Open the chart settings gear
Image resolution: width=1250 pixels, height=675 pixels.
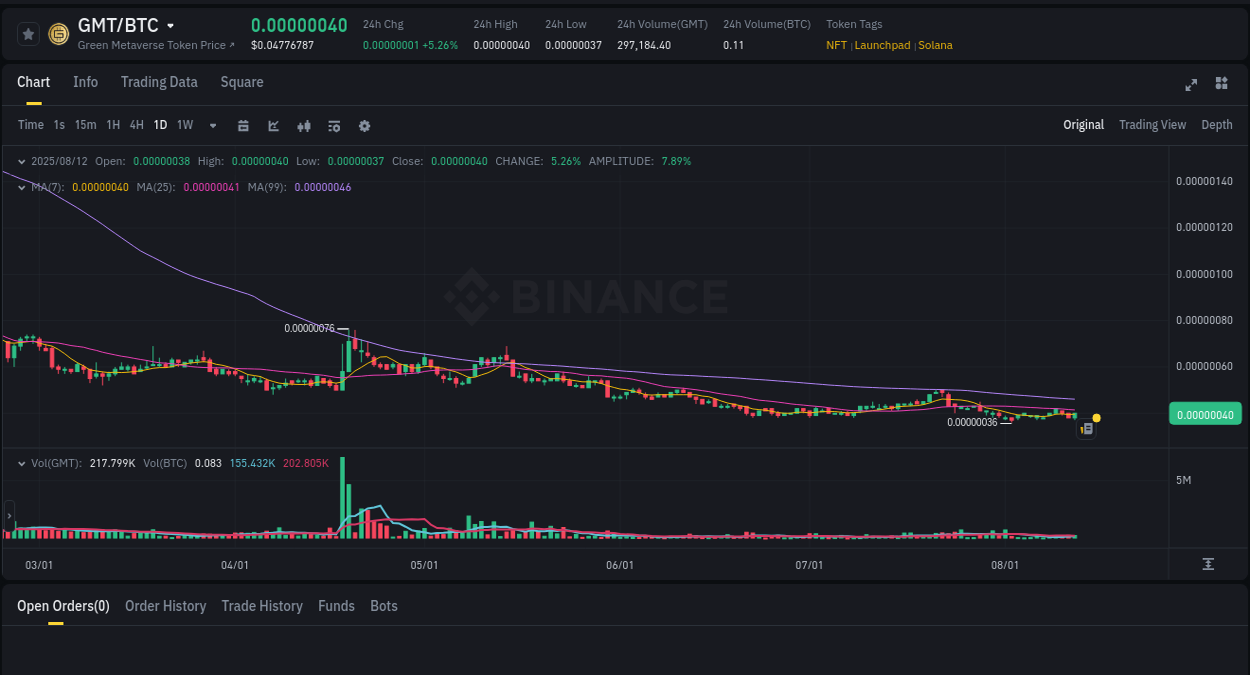click(364, 125)
